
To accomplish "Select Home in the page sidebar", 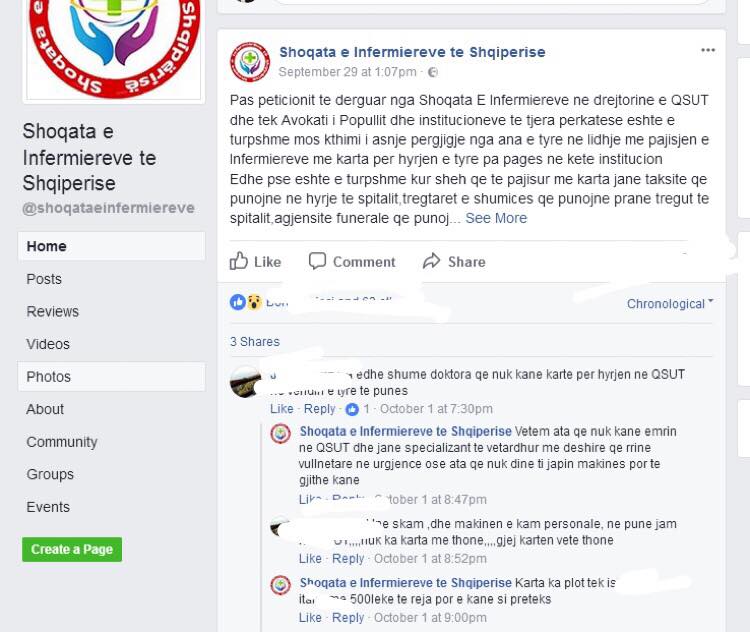I will (111, 246).
